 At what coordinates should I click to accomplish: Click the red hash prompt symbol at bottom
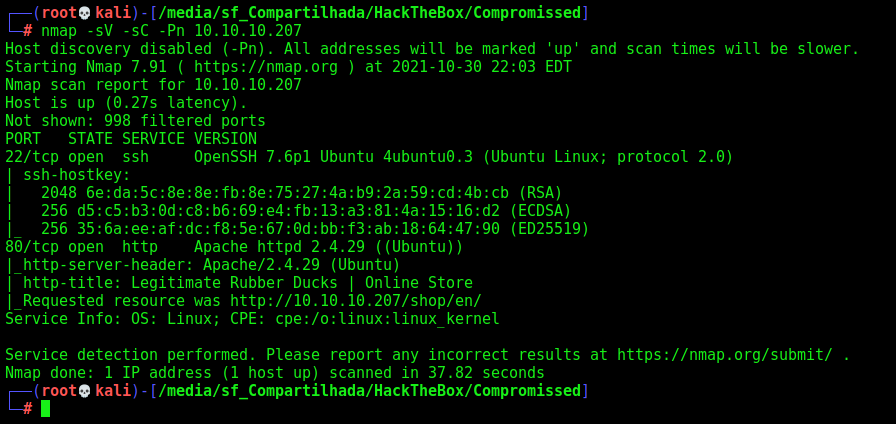[27, 409]
